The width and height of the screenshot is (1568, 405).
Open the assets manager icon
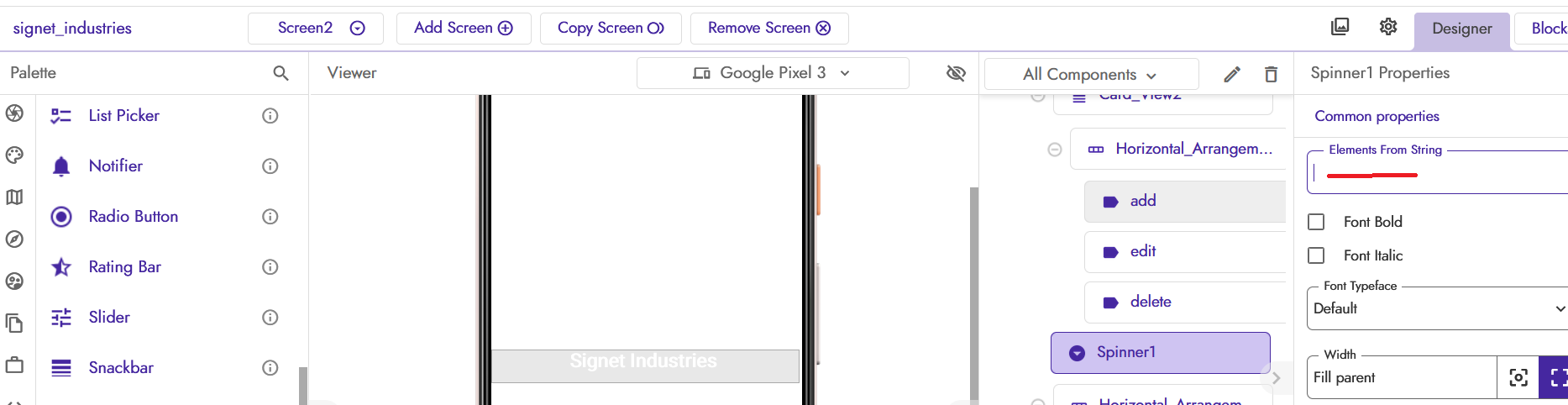1340,27
